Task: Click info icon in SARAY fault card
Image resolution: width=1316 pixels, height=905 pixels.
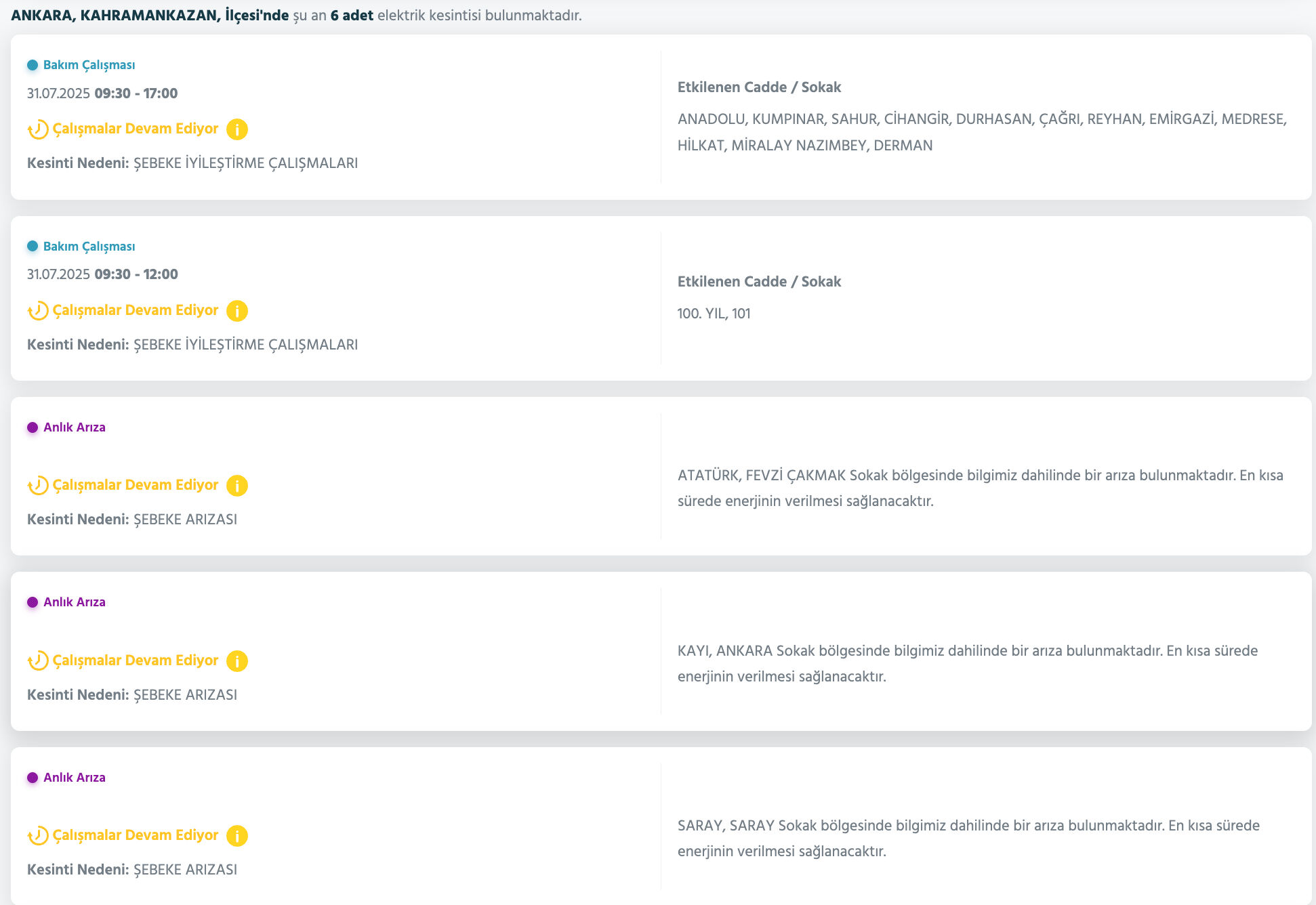Action: [x=237, y=836]
